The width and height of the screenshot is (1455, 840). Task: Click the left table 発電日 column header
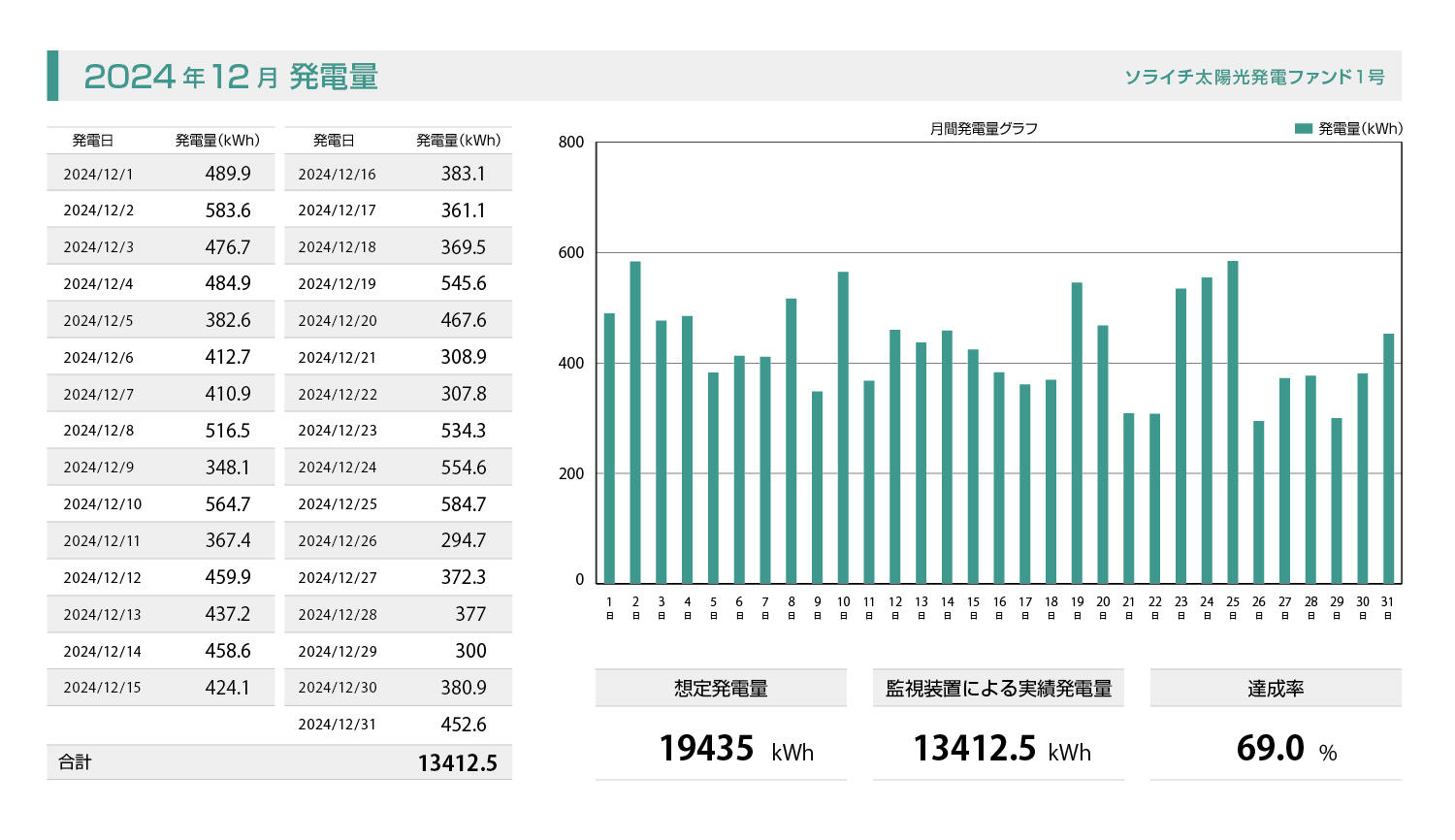(x=93, y=141)
